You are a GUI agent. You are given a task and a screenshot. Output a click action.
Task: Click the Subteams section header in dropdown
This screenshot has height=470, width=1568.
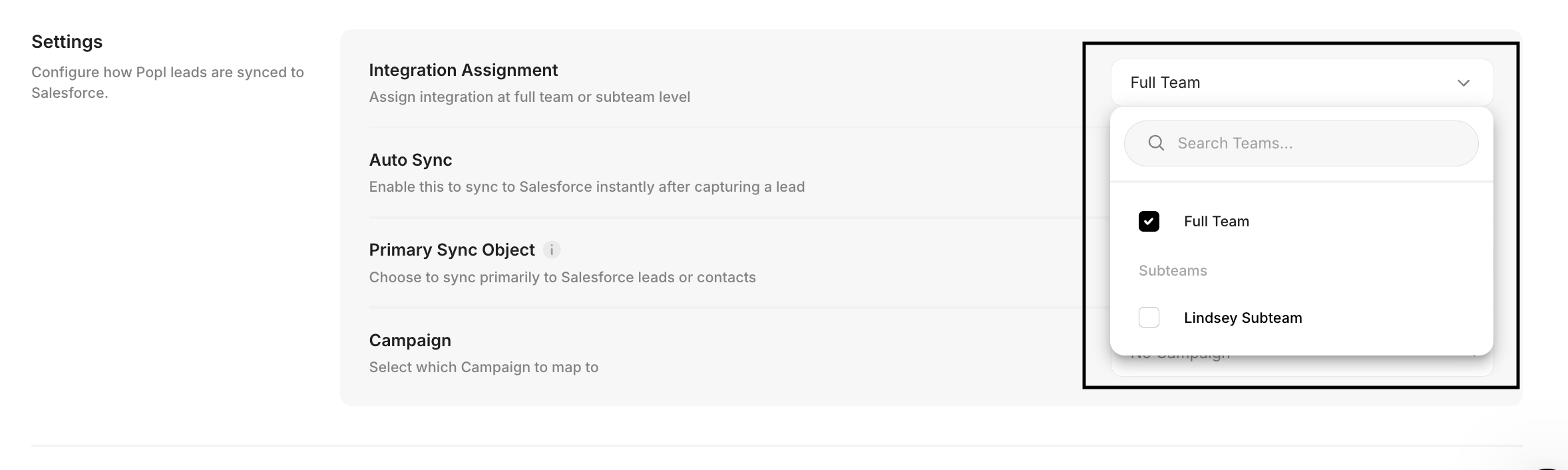click(1173, 271)
